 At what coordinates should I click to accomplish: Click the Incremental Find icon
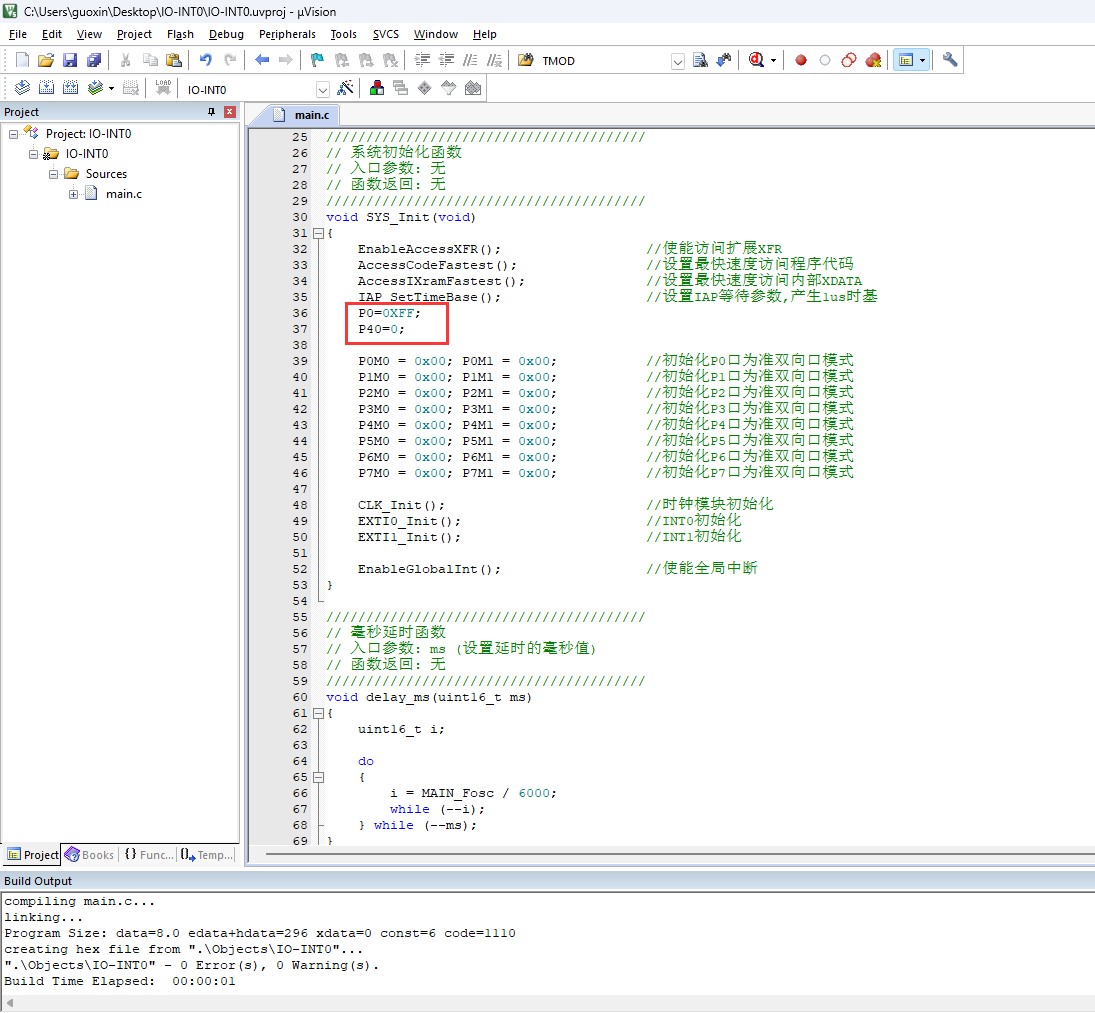(724, 60)
